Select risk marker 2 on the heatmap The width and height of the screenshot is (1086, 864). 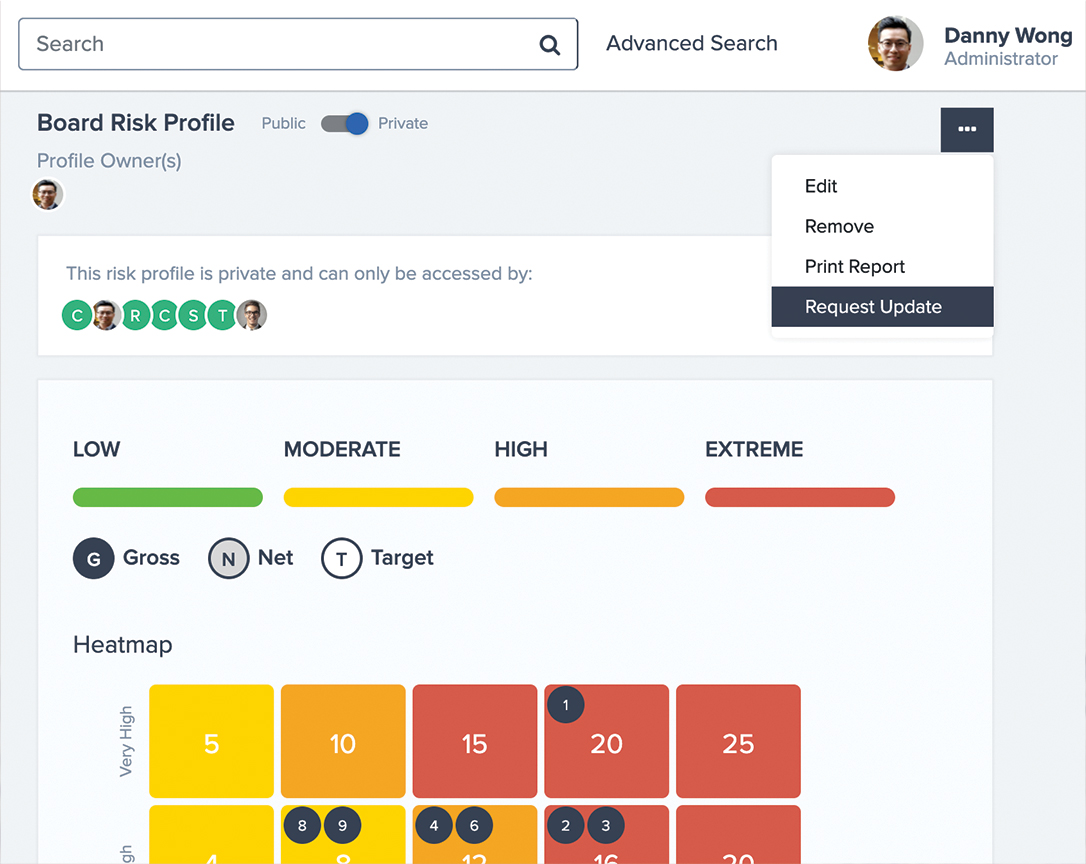click(566, 825)
